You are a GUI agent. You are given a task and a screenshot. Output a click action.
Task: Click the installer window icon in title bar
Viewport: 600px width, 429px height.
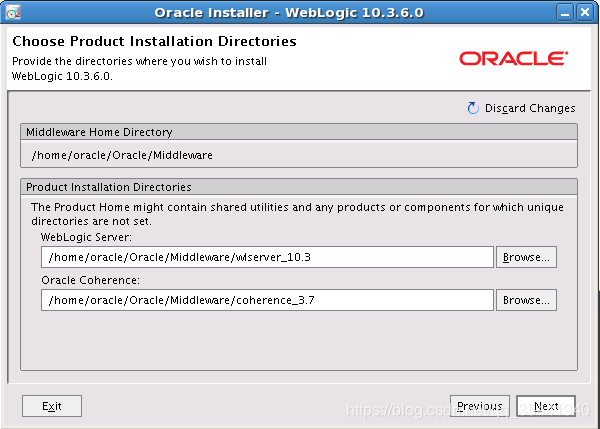[13, 12]
